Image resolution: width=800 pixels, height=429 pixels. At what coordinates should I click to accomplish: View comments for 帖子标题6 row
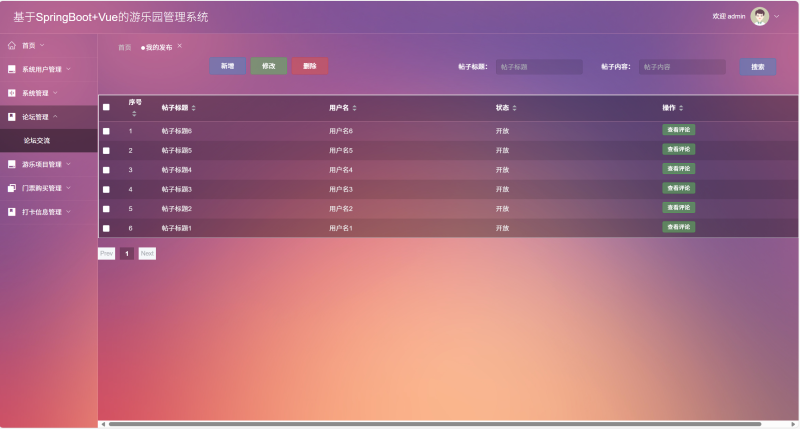(x=679, y=130)
